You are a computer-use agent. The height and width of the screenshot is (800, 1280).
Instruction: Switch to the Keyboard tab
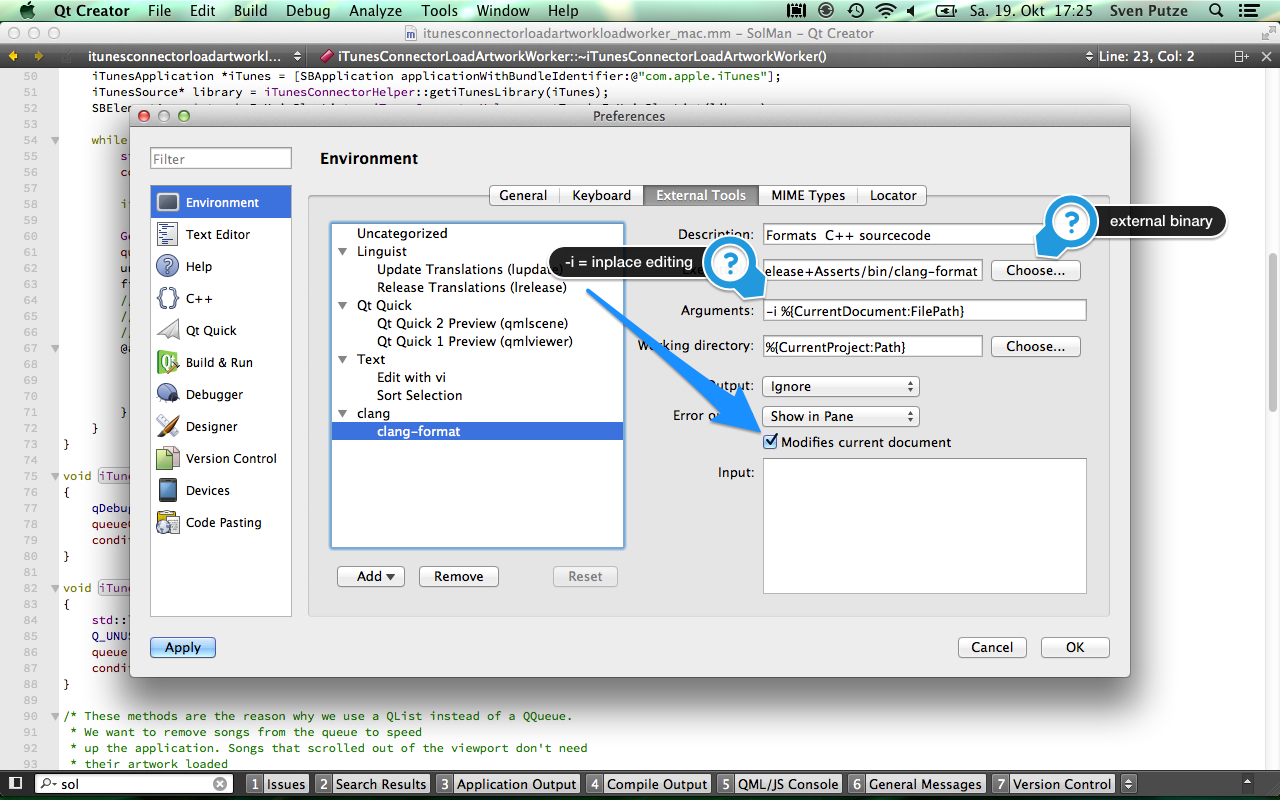pos(601,195)
